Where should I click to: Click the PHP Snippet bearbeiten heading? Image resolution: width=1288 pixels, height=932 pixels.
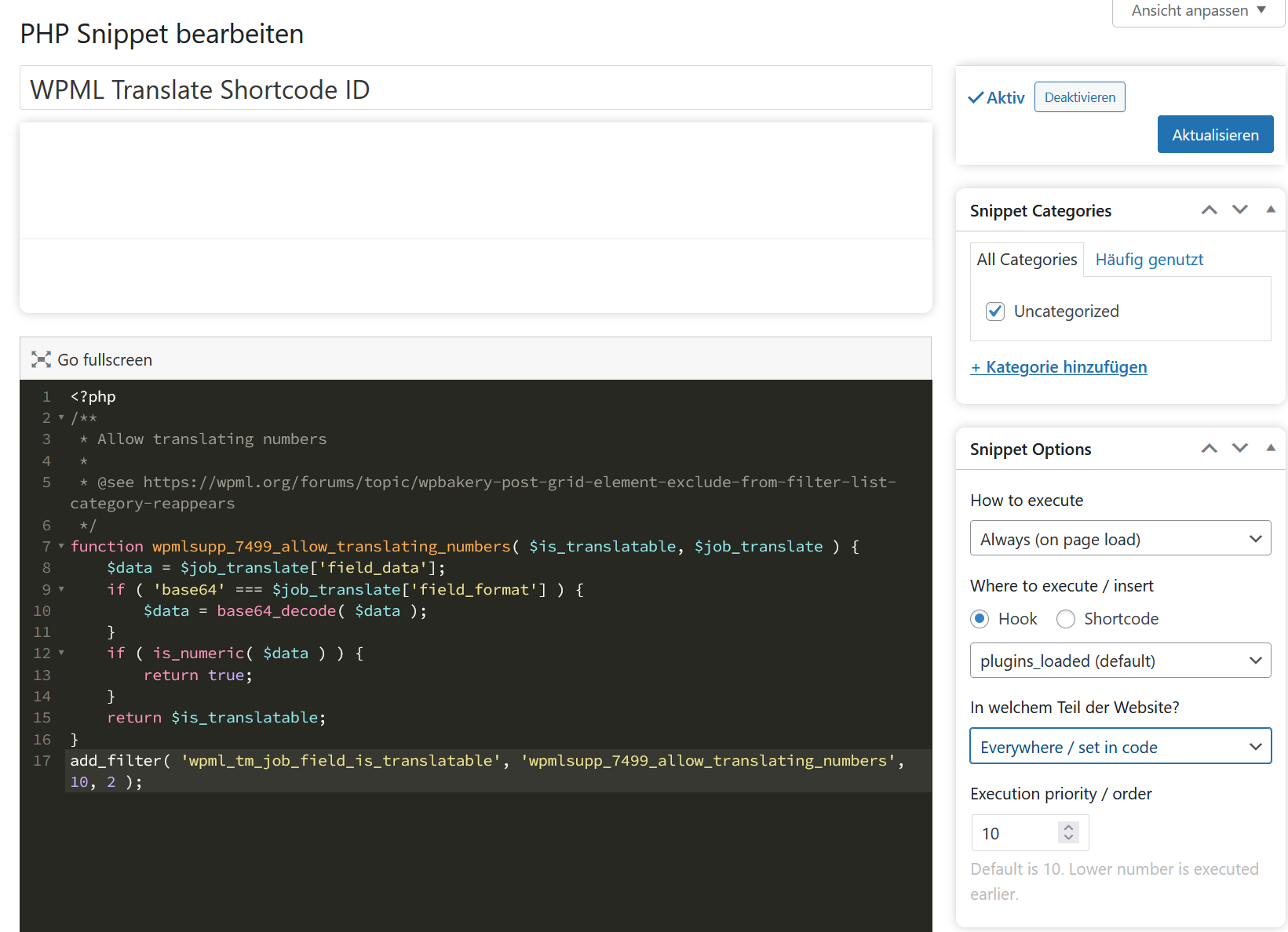click(x=162, y=34)
